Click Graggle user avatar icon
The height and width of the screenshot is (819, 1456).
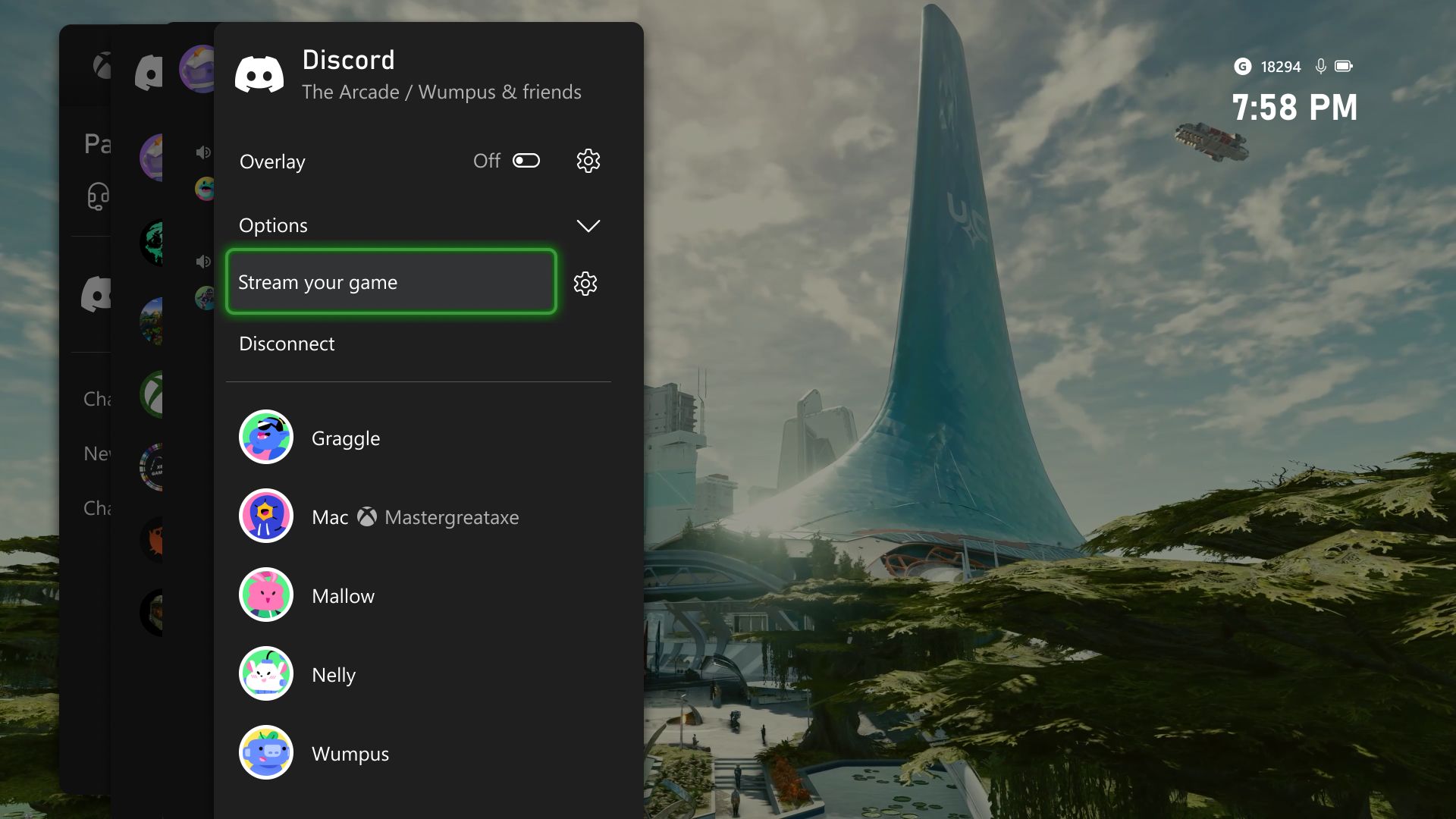(x=265, y=437)
